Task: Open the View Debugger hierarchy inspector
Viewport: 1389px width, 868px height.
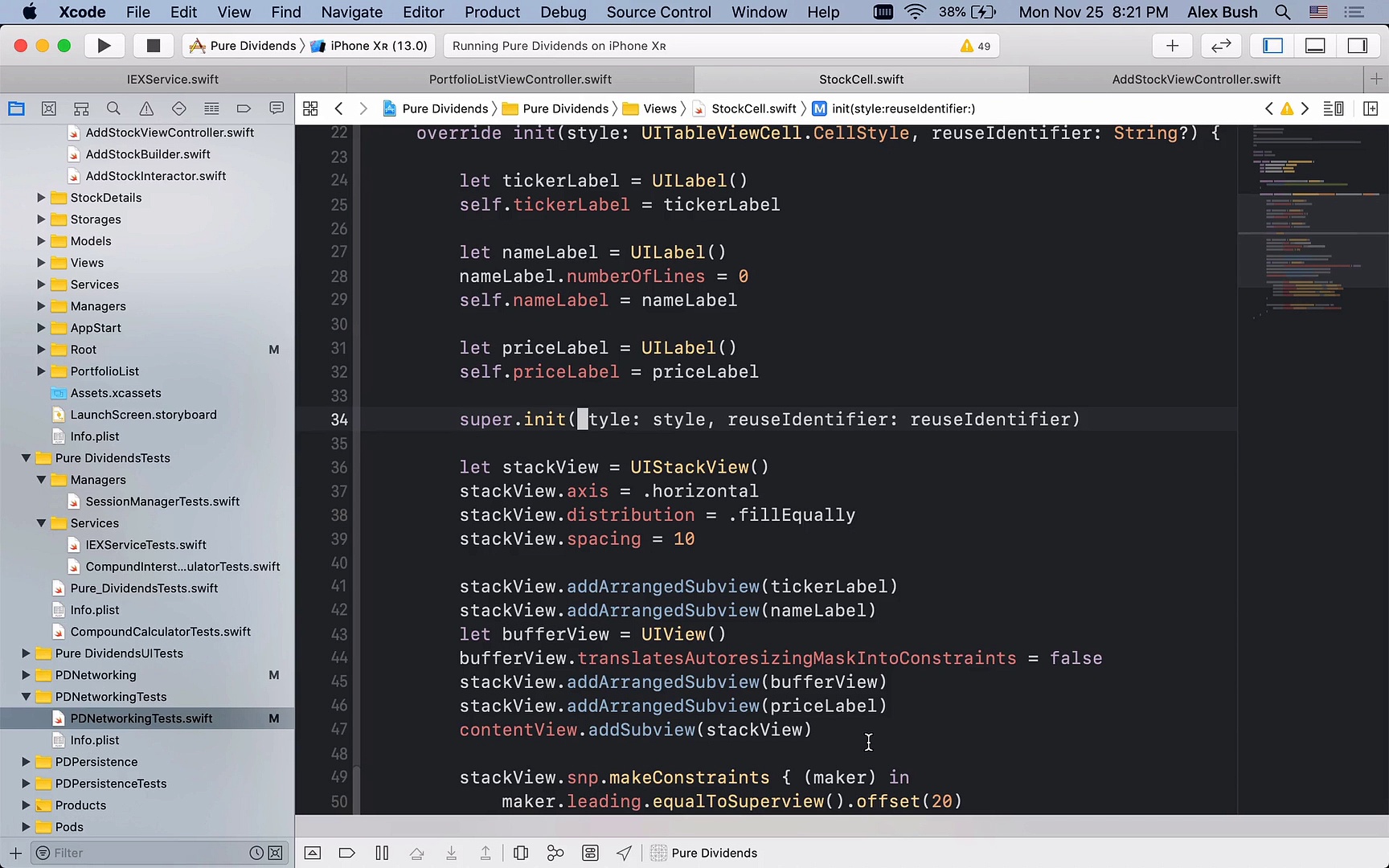Action: tap(521, 853)
